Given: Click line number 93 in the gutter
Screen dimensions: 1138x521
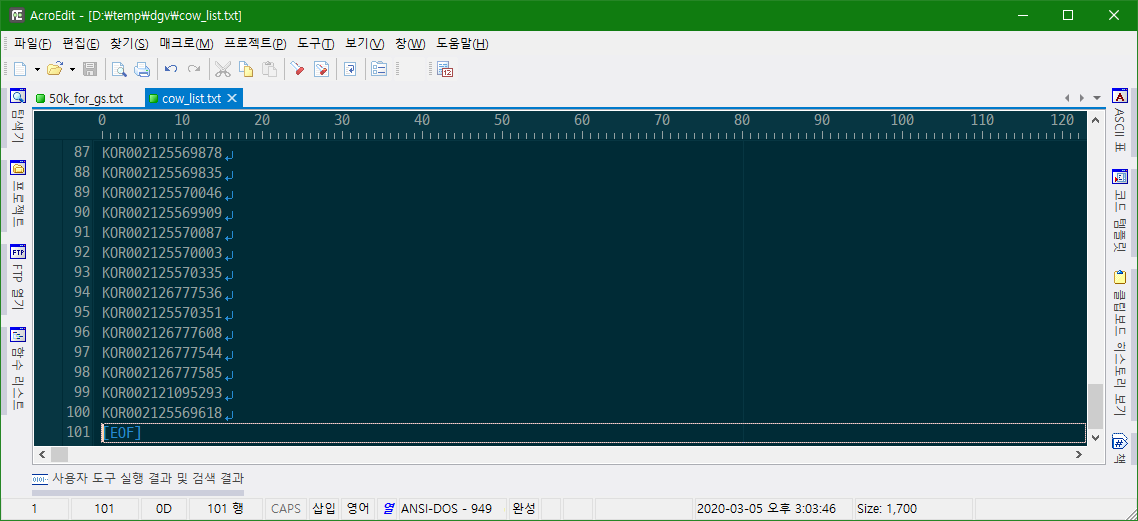Looking at the screenshot, I should [82, 274].
